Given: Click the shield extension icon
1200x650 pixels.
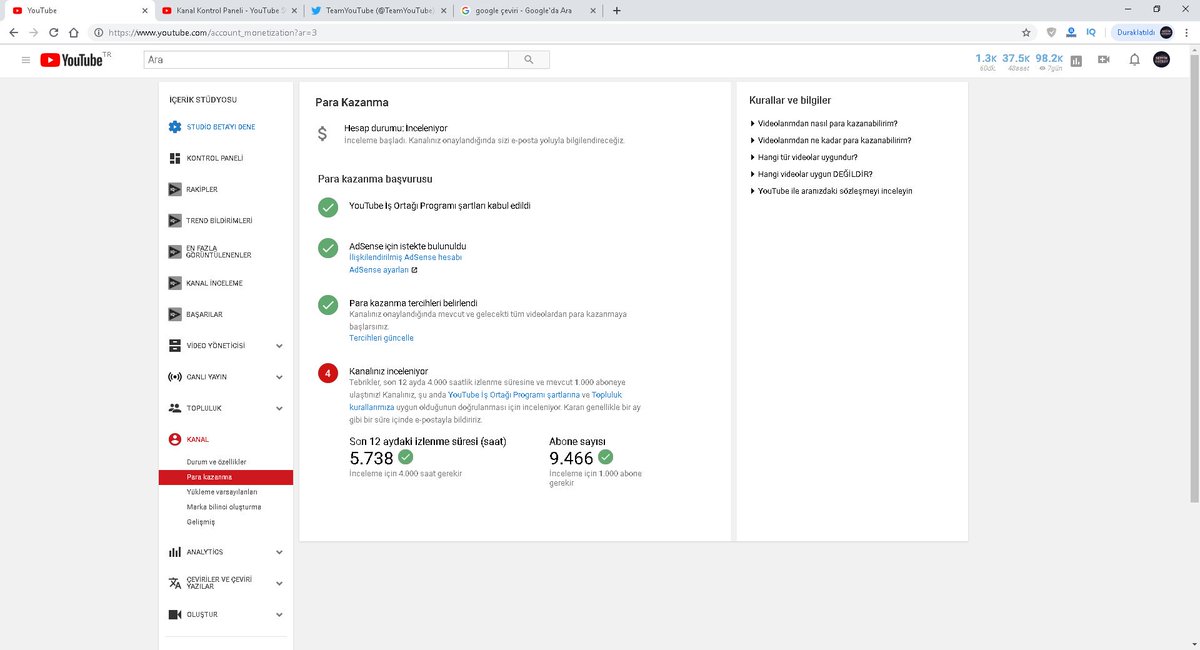Looking at the screenshot, I should click(x=1050, y=32).
